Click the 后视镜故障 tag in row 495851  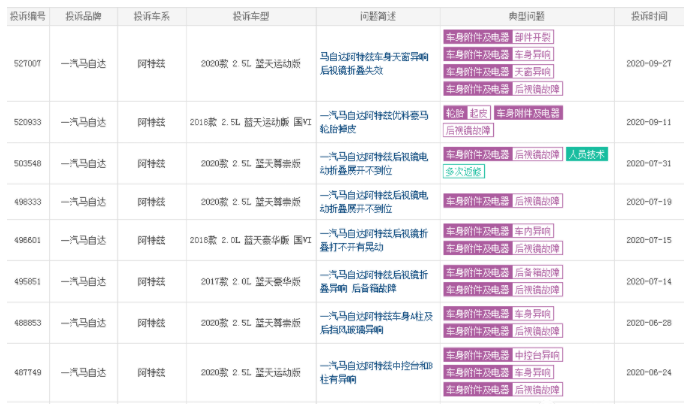pos(537,290)
